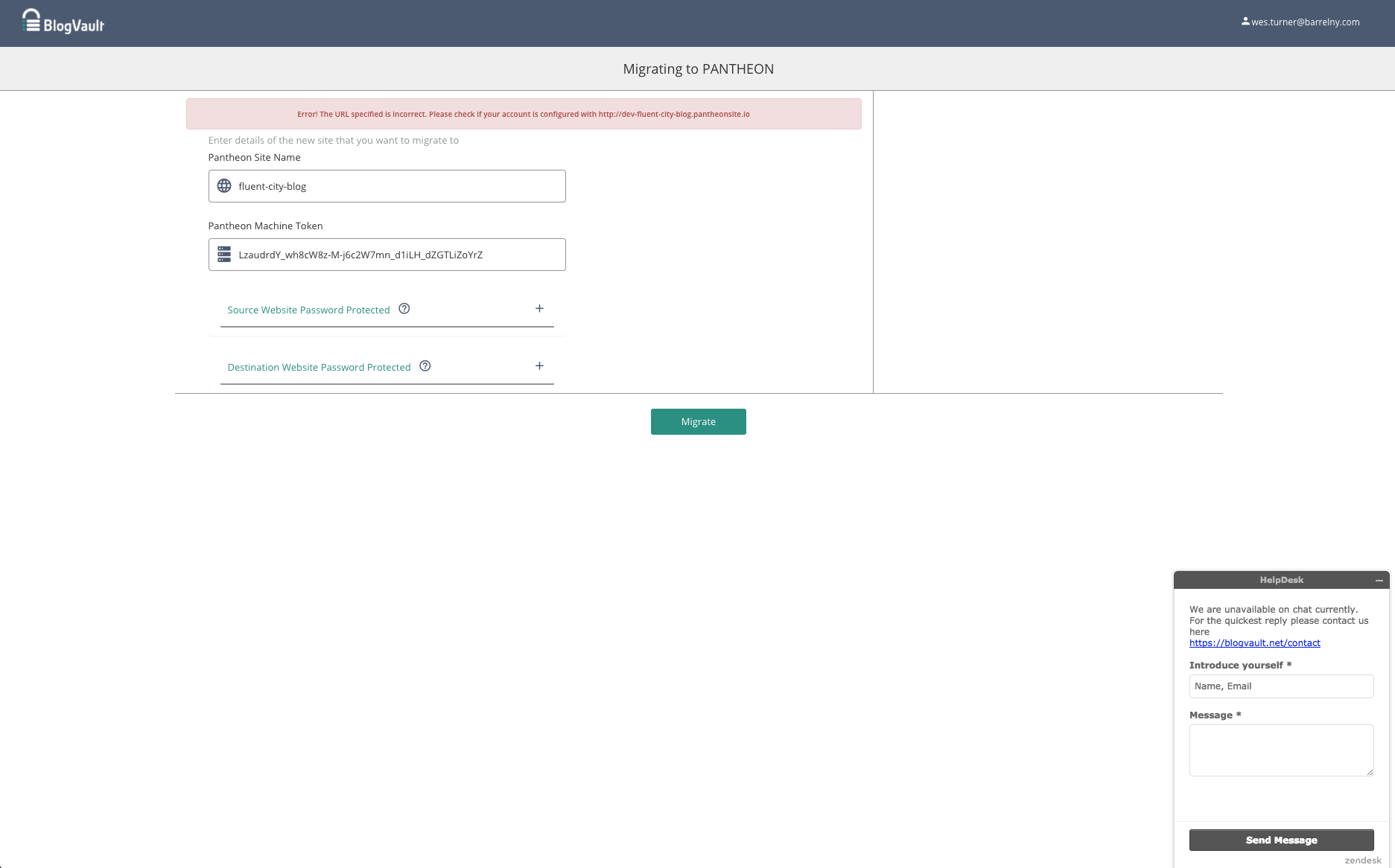The image size is (1395, 868).
Task: Click the Send Message button
Action: (x=1282, y=840)
